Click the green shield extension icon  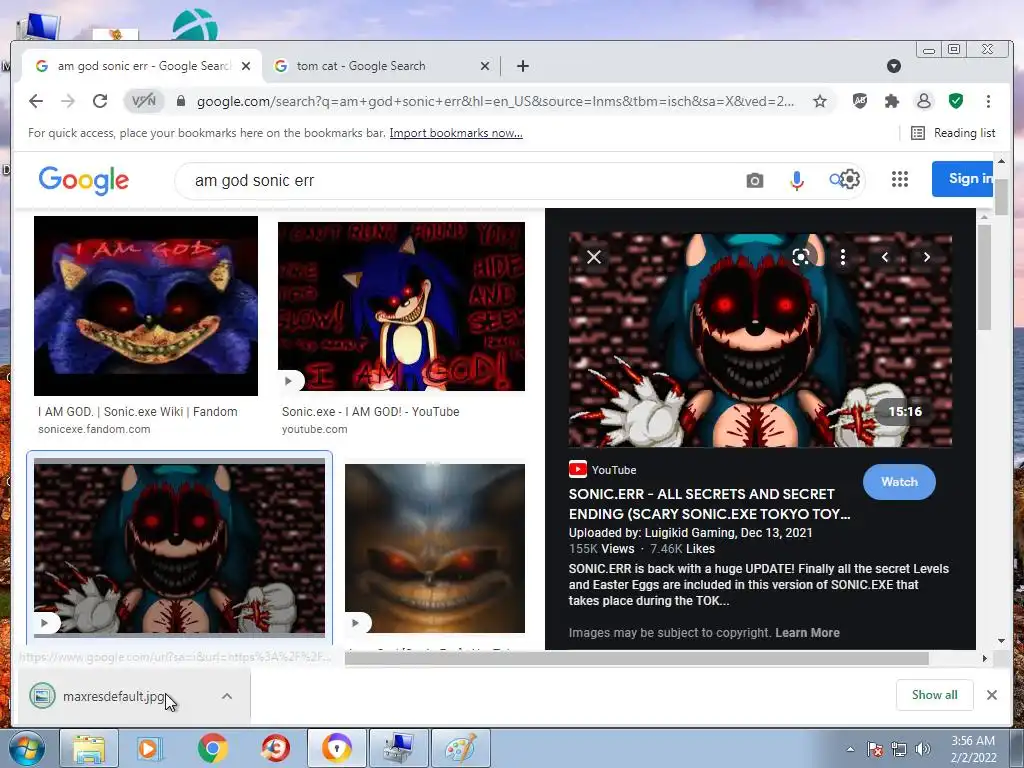click(955, 101)
